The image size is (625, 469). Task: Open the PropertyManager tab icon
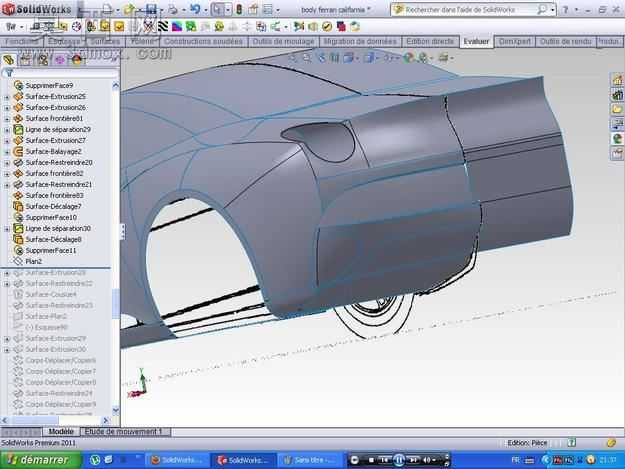pyautogui.click(x=26, y=60)
